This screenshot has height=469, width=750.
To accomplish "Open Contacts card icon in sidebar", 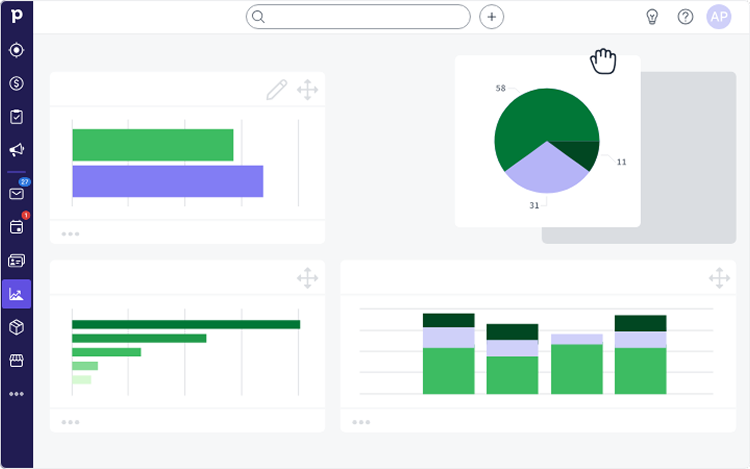I will [16, 261].
